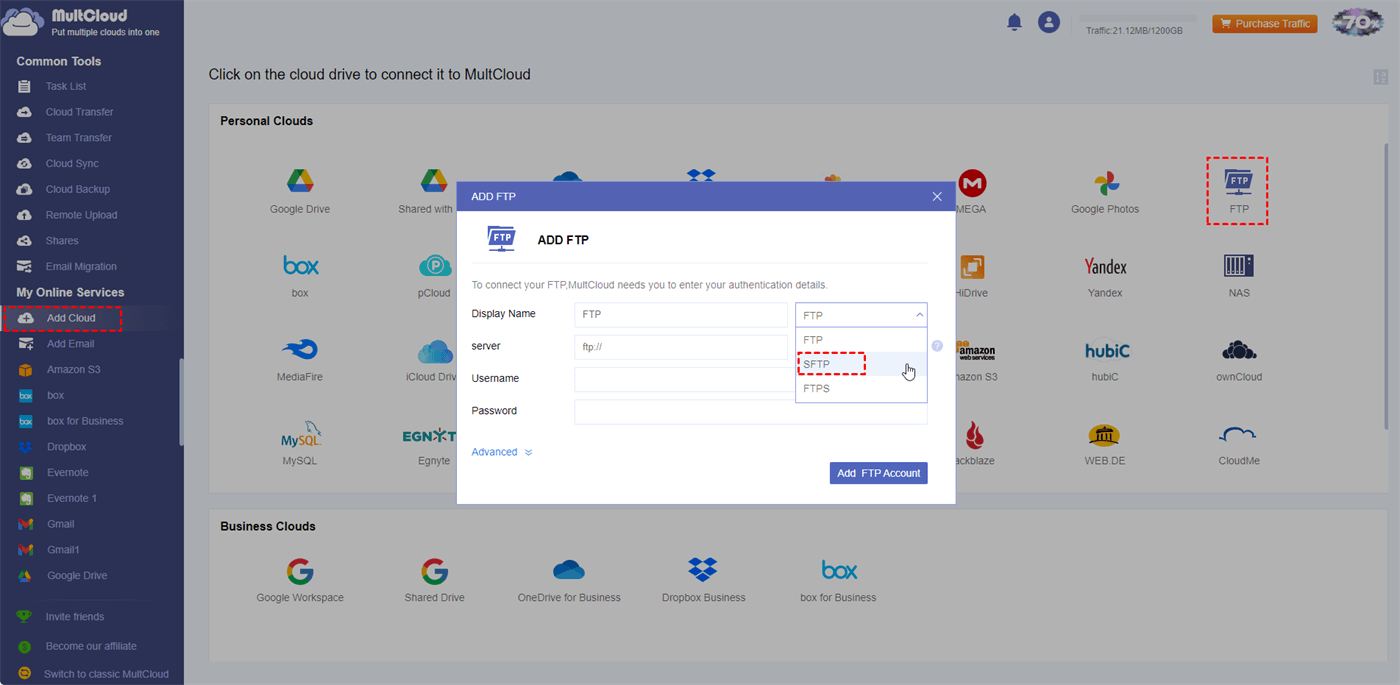
Task: Open Google Drive service in sidebar
Action: tap(77, 576)
